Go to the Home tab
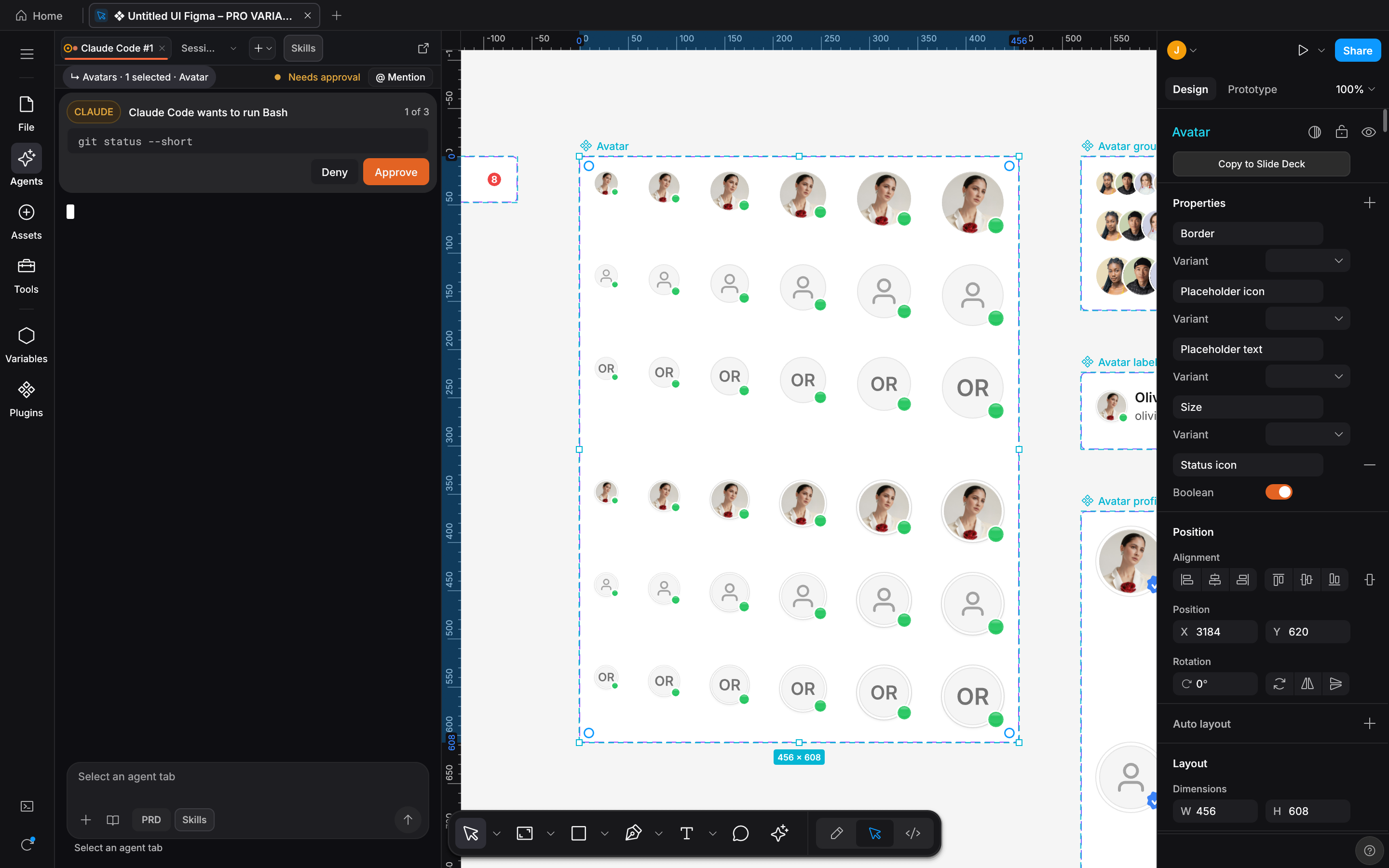The height and width of the screenshot is (868, 1389). (39, 15)
